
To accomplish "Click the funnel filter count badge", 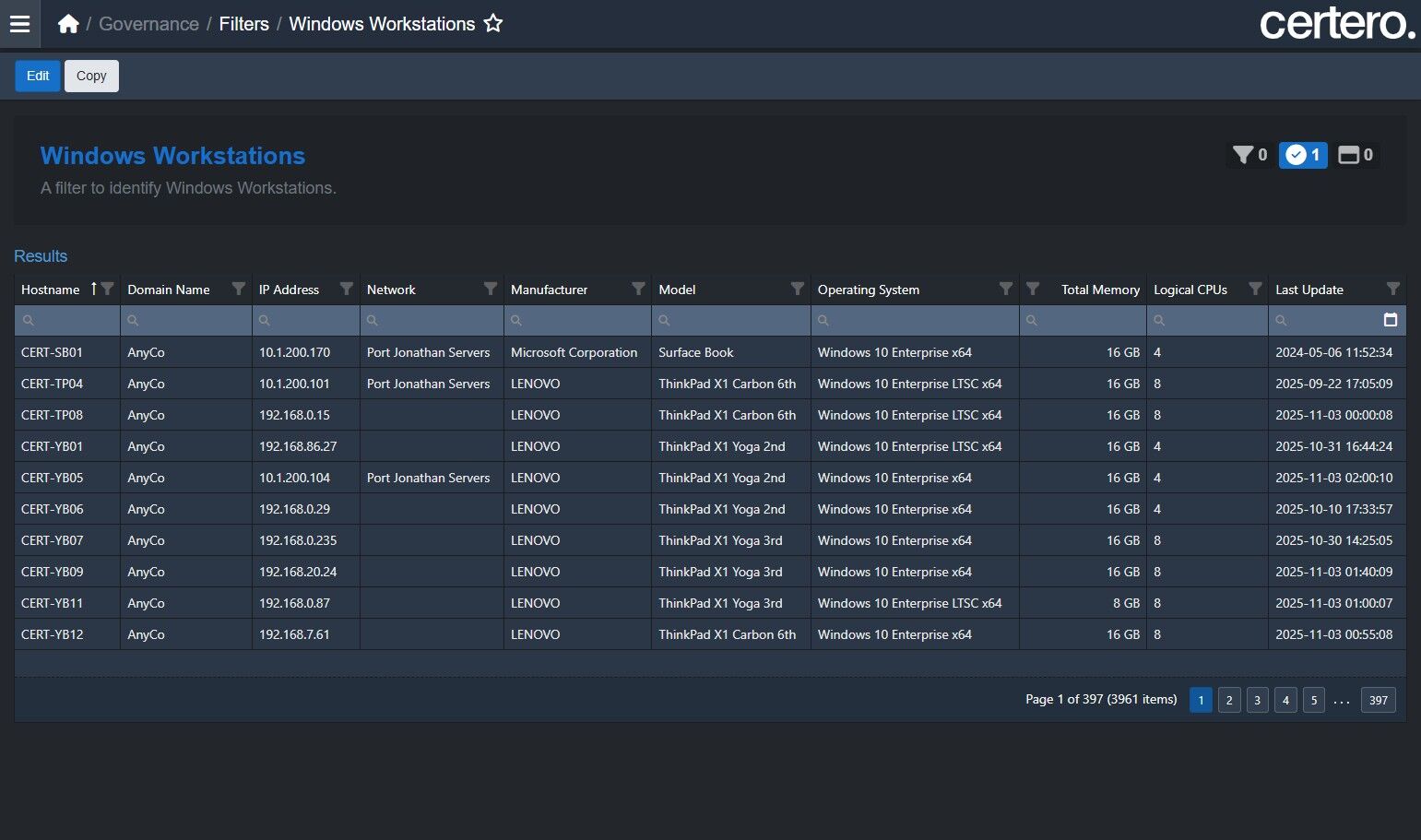I will (x=1250, y=155).
